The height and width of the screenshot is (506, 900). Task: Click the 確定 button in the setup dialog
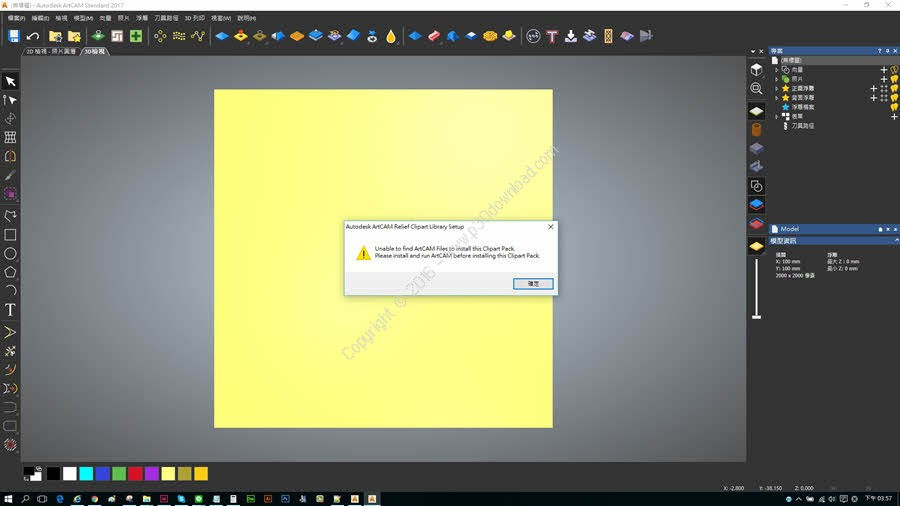coord(533,283)
